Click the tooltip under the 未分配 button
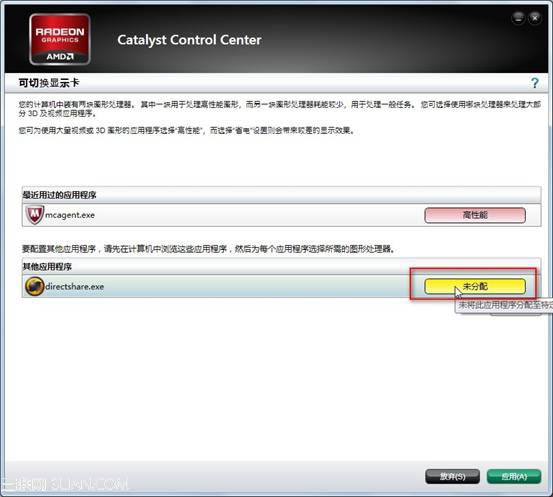The width and height of the screenshot is (553, 497). tap(504, 305)
